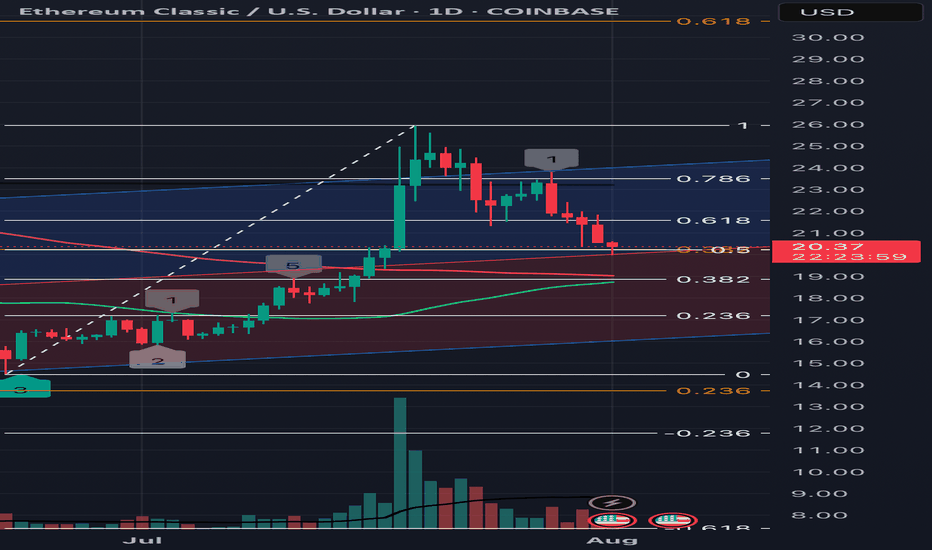
Task: Click the 10.00 price axis label
Action: click(828, 473)
